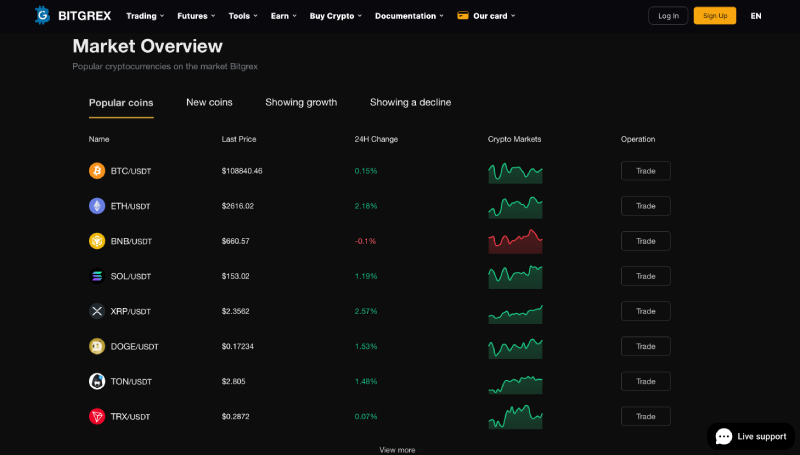Open the TRX/USDT sparkline chart
The width and height of the screenshot is (800, 455).
point(515,417)
